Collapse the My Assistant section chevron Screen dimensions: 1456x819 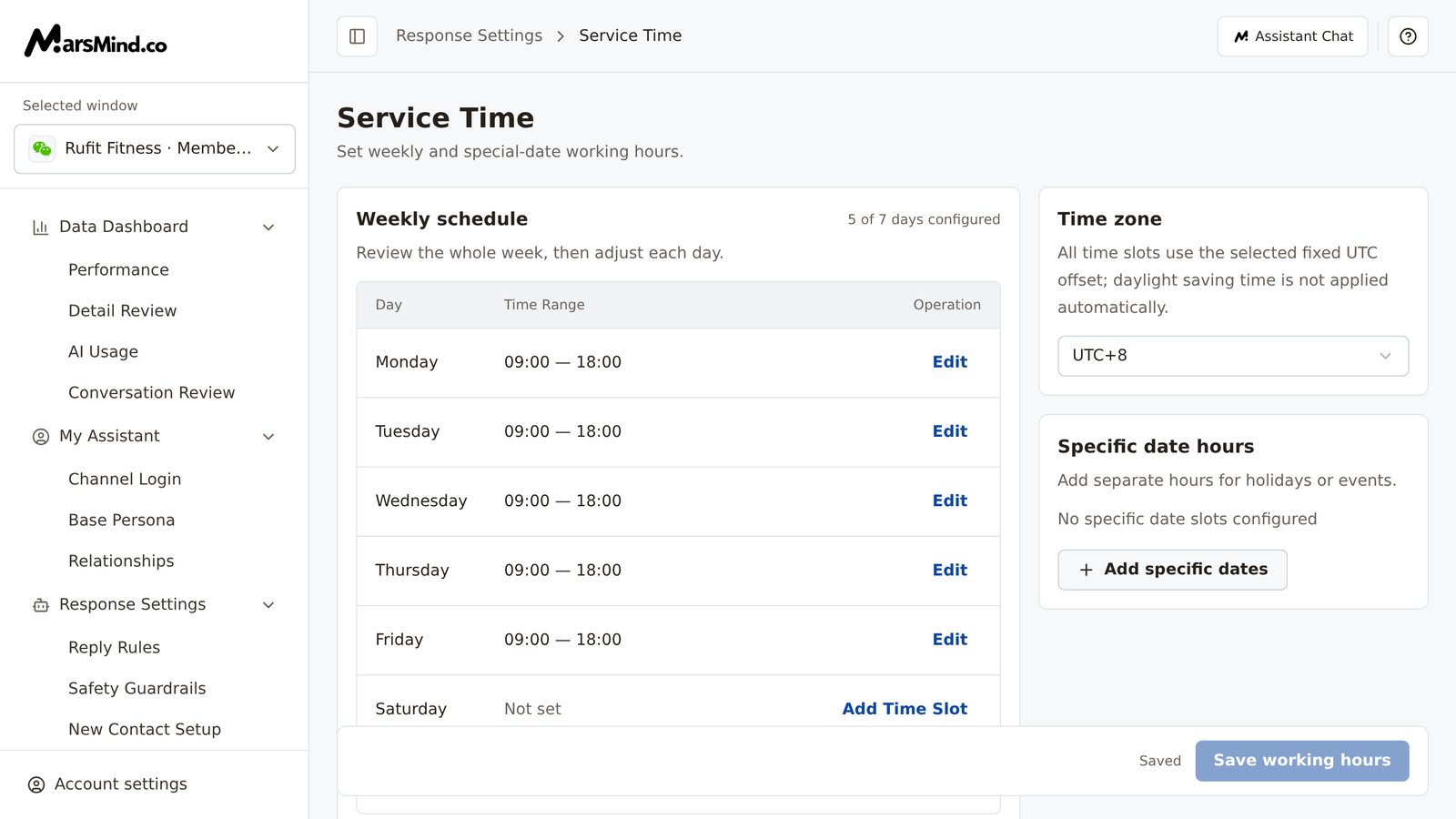(x=268, y=437)
